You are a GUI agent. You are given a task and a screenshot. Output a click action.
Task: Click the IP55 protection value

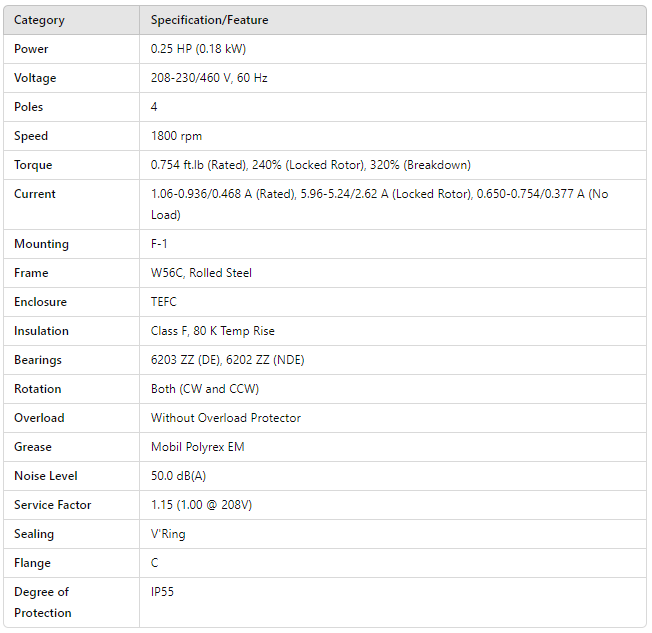pyautogui.click(x=162, y=592)
